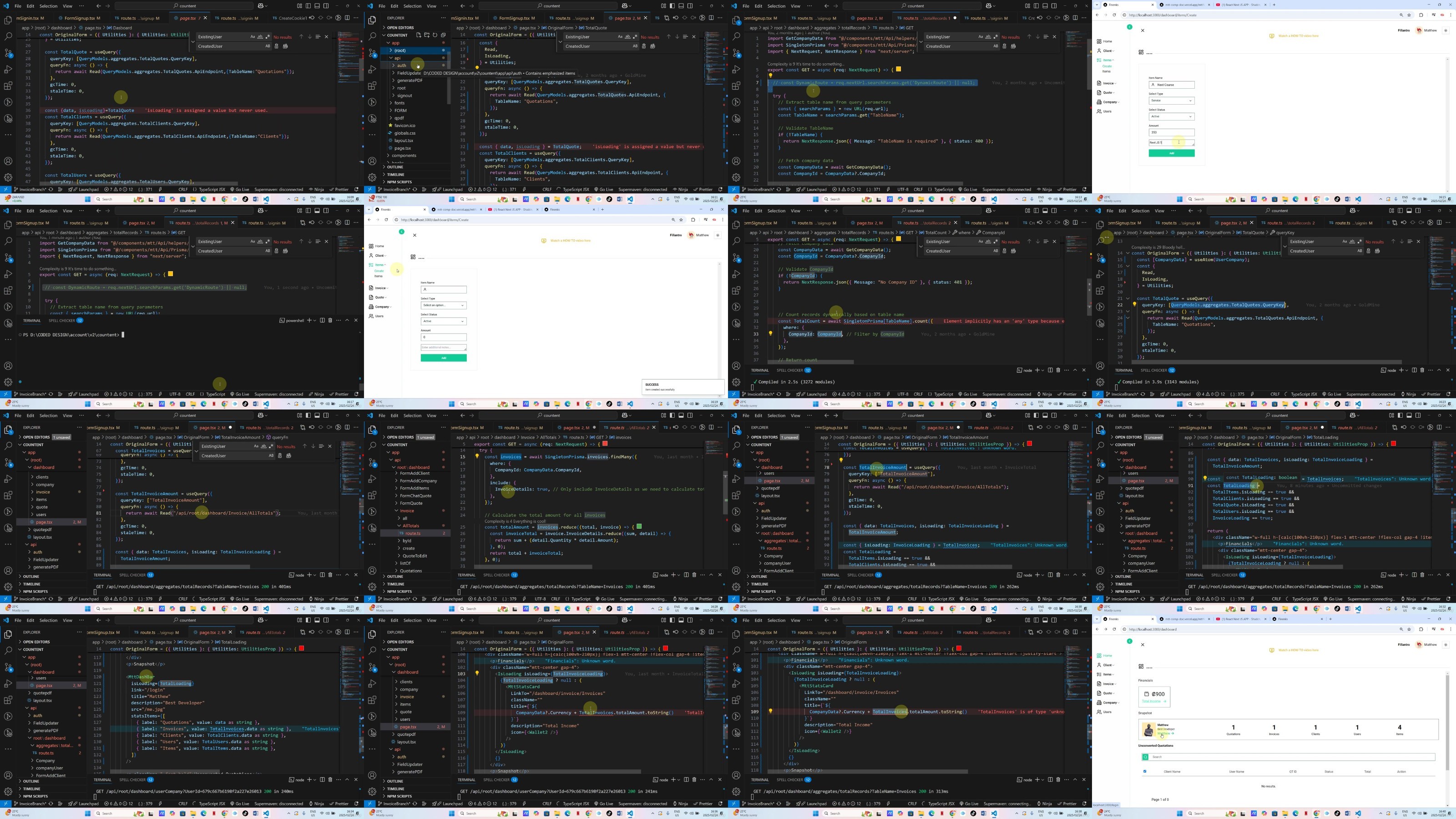Toggle Match Case in Dasboard breadcrumb window find widget
Viewport: 1456px width, 819px height.
253,37
